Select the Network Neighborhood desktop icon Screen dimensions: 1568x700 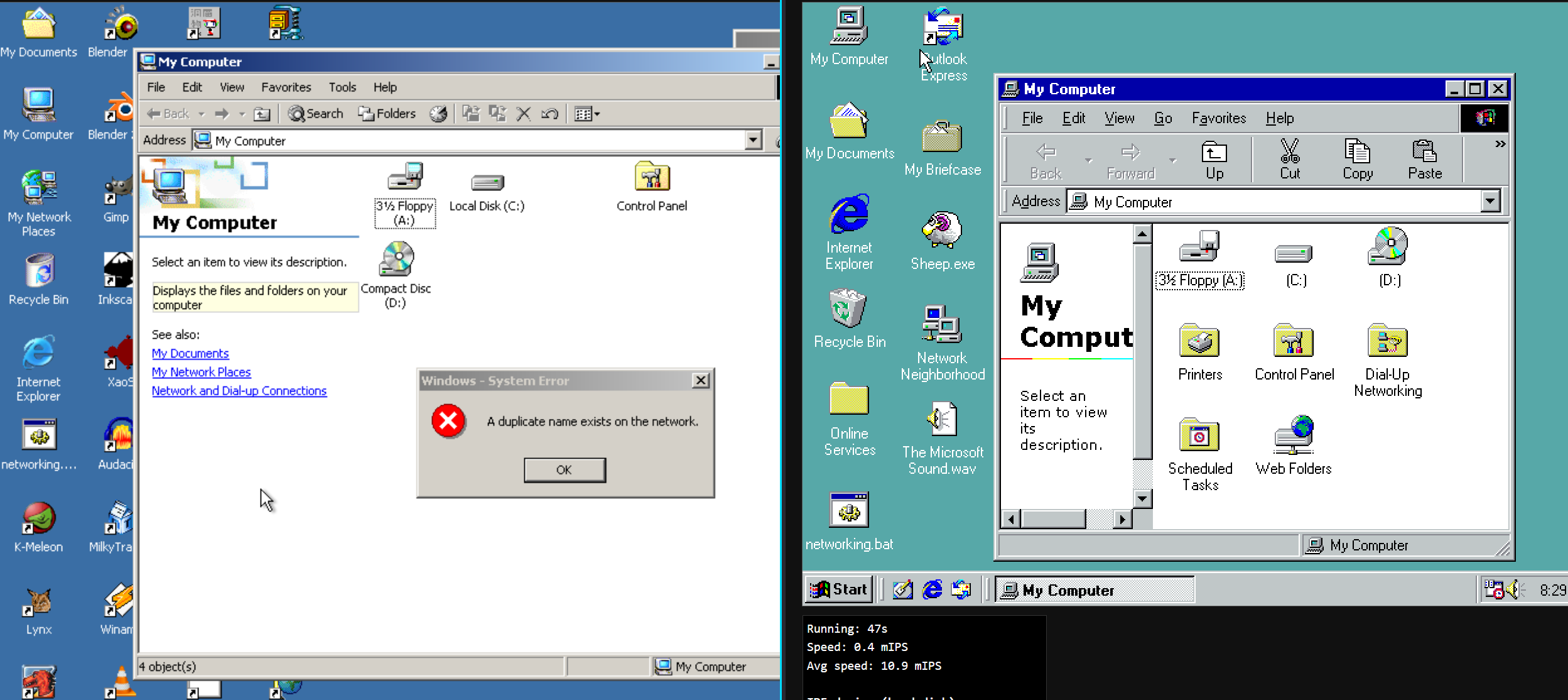[943, 342]
